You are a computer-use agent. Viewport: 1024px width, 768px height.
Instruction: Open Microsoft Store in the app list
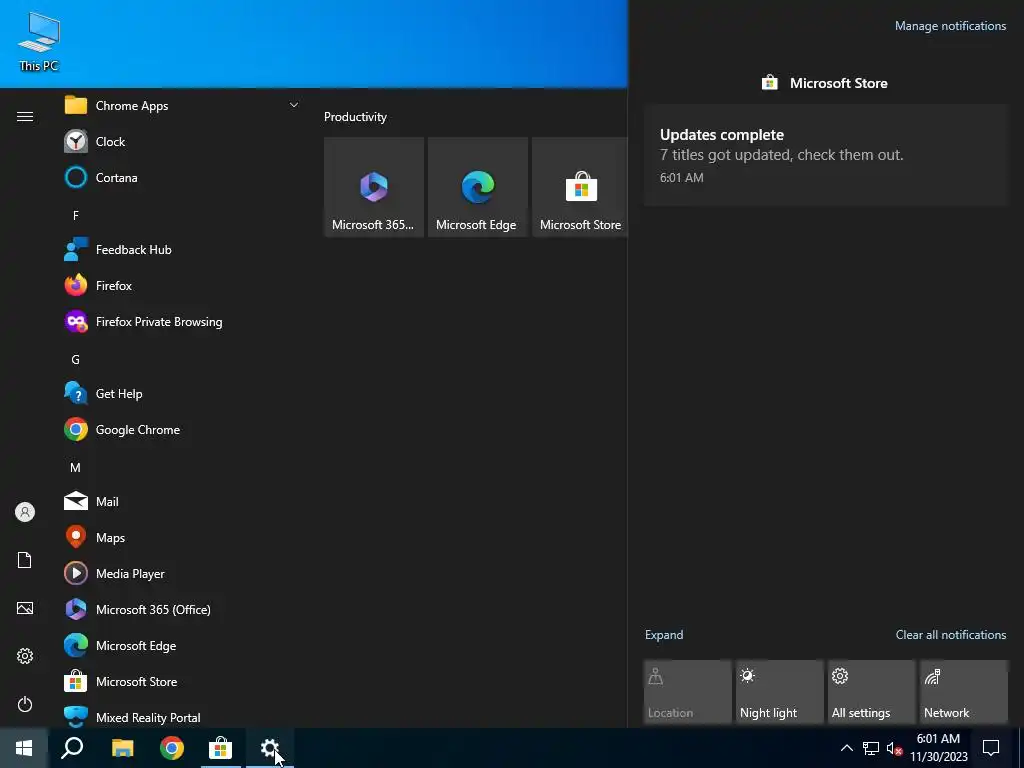click(x=182, y=681)
